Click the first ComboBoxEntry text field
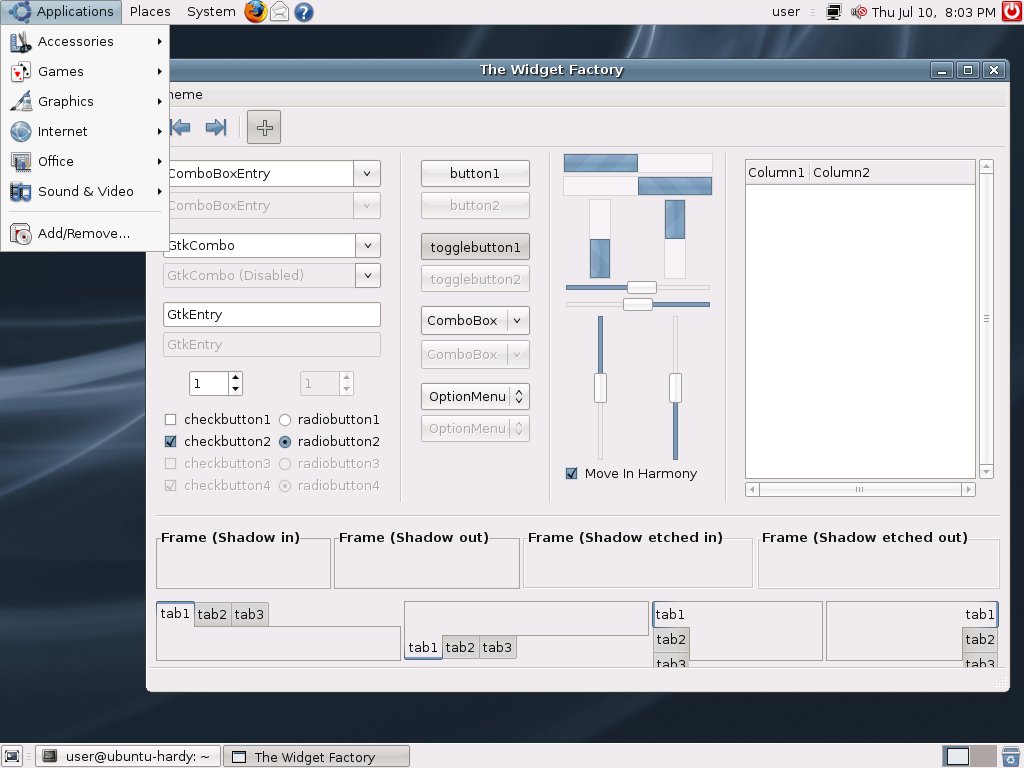1024x768 pixels. (261, 174)
